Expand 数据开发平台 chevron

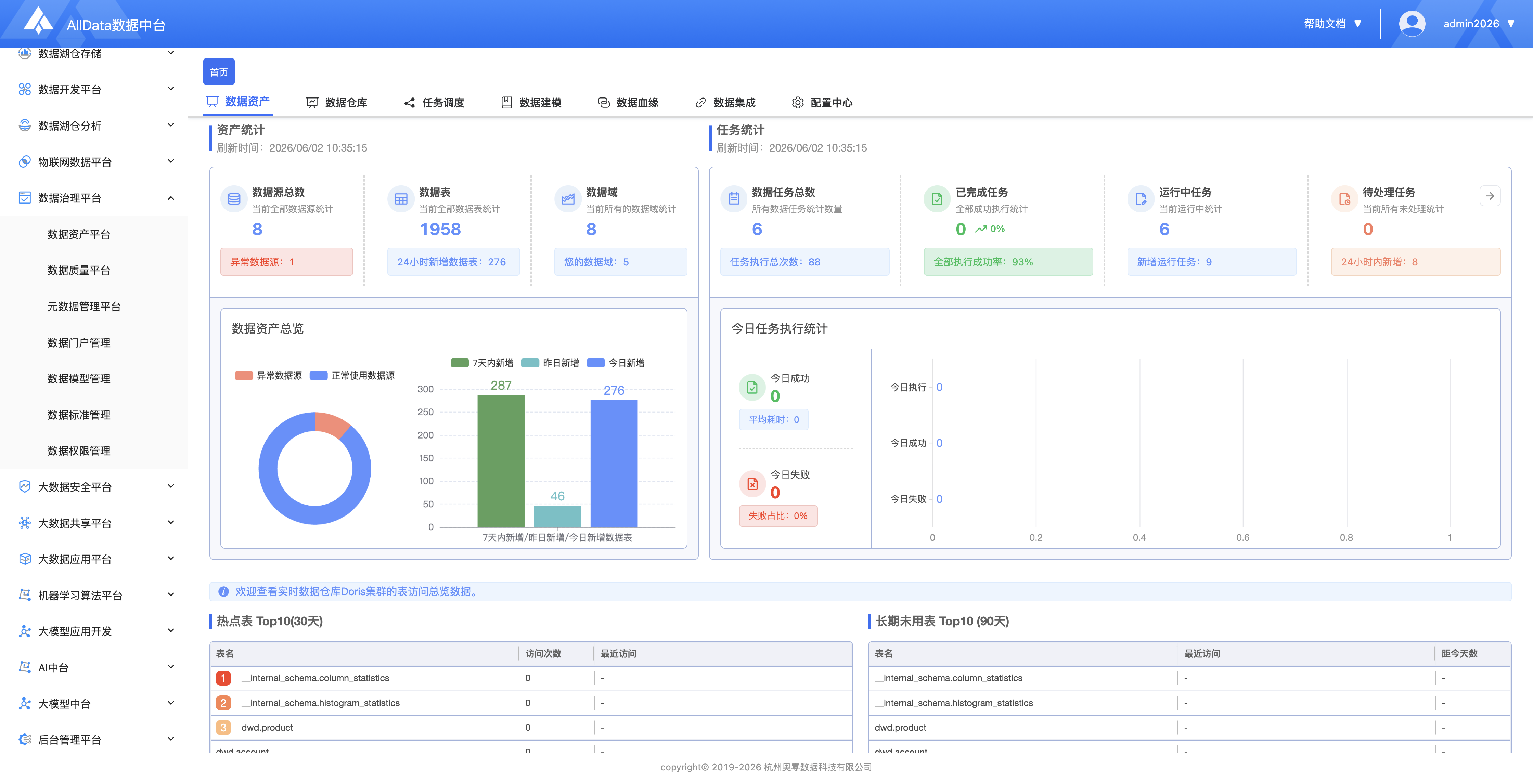(x=171, y=89)
